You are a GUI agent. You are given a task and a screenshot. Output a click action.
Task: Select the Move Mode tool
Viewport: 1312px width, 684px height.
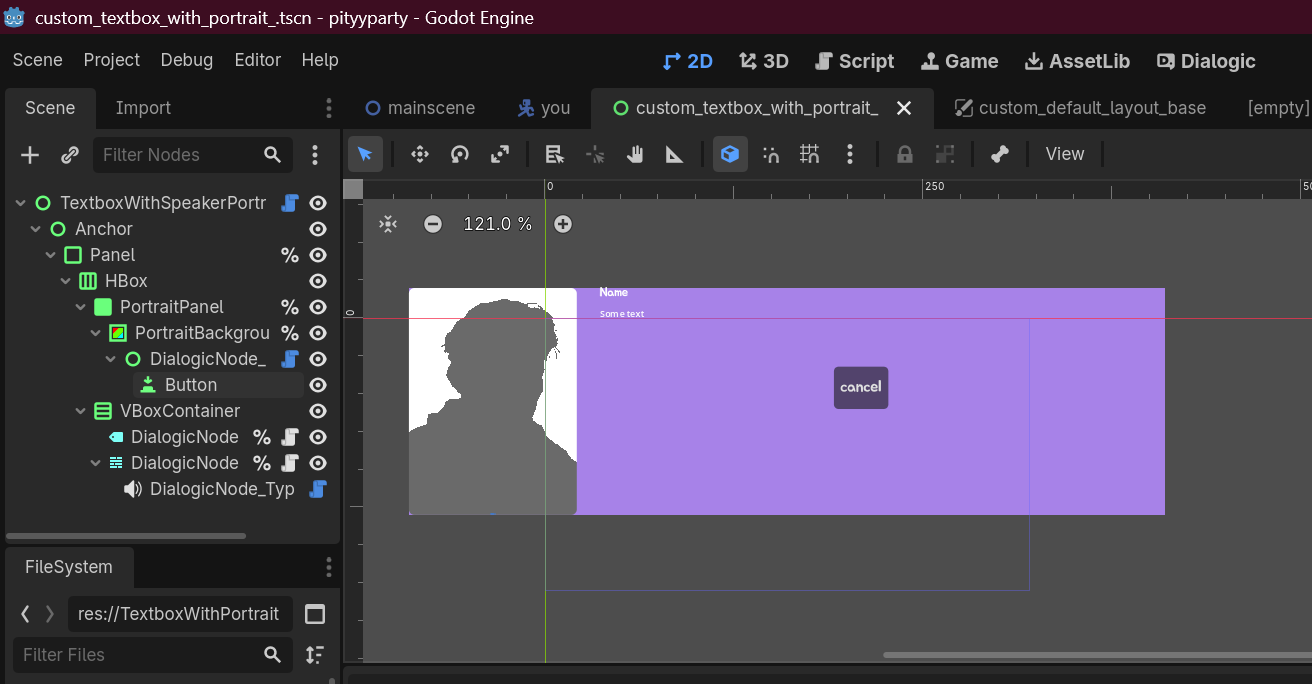coord(420,154)
